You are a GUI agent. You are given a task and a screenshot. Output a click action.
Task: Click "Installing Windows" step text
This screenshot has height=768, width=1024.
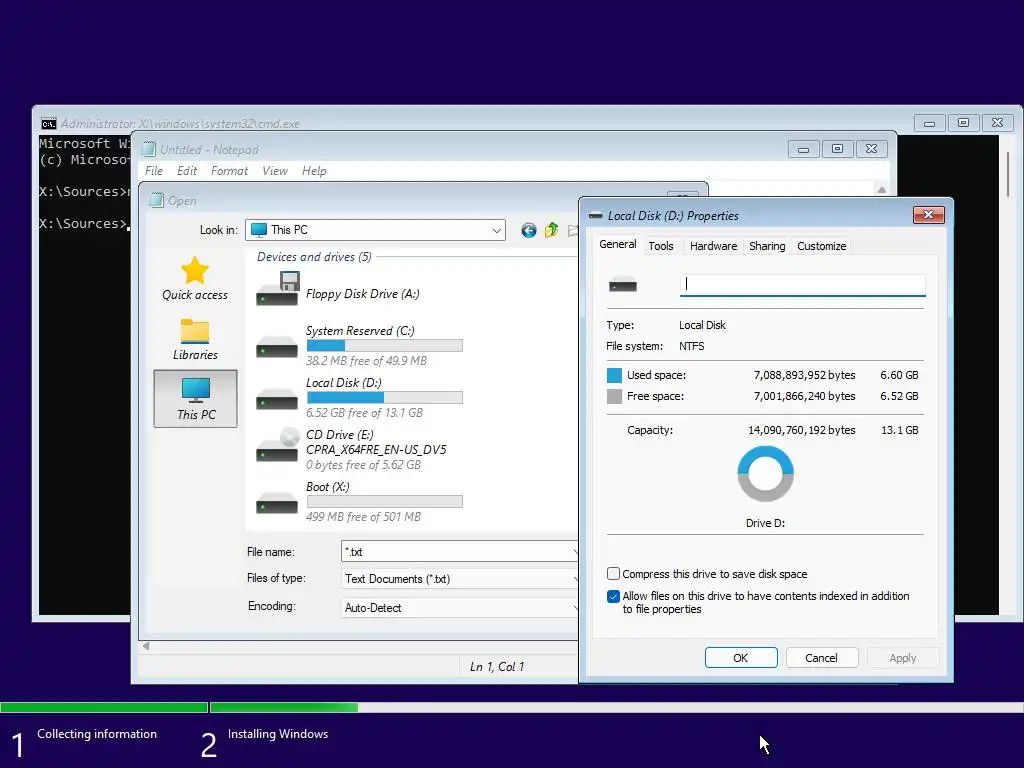click(278, 734)
